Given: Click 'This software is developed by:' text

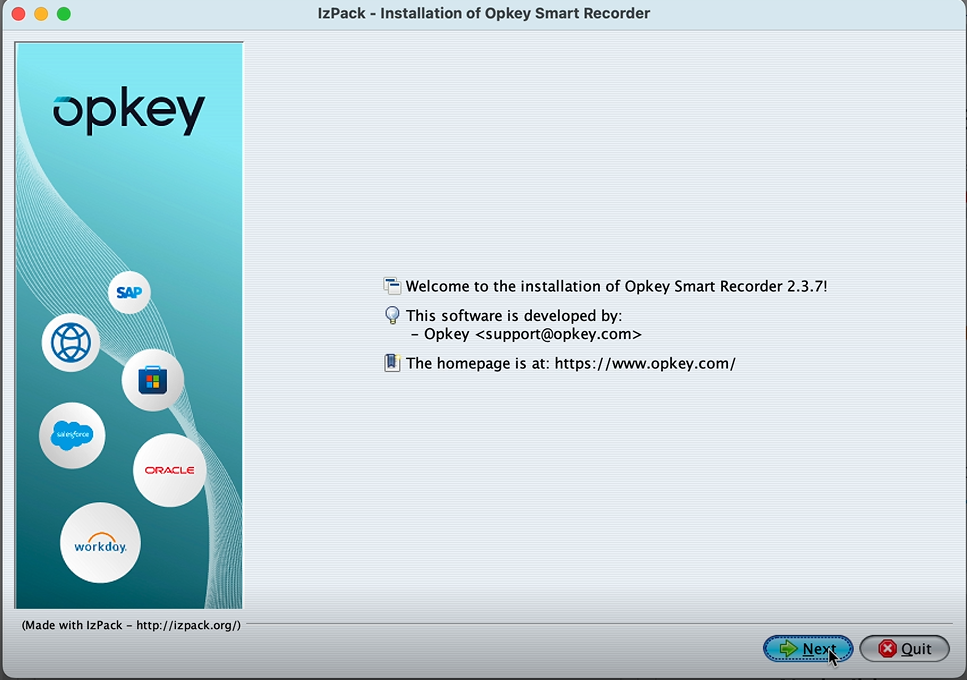Looking at the screenshot, I should (514, 316).
